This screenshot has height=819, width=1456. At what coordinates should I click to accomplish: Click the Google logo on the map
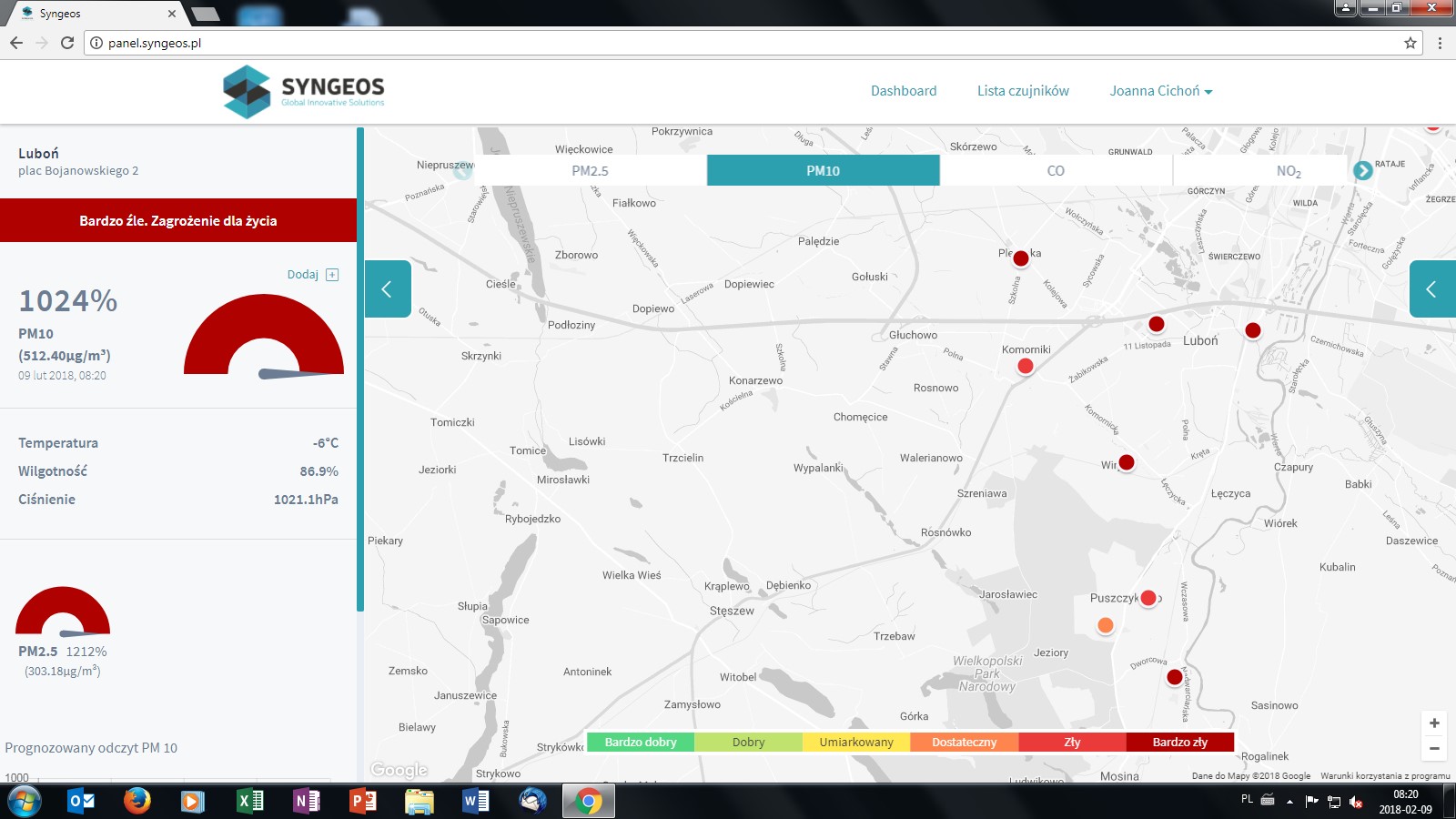pyautogui.click(x=399, y=770)
